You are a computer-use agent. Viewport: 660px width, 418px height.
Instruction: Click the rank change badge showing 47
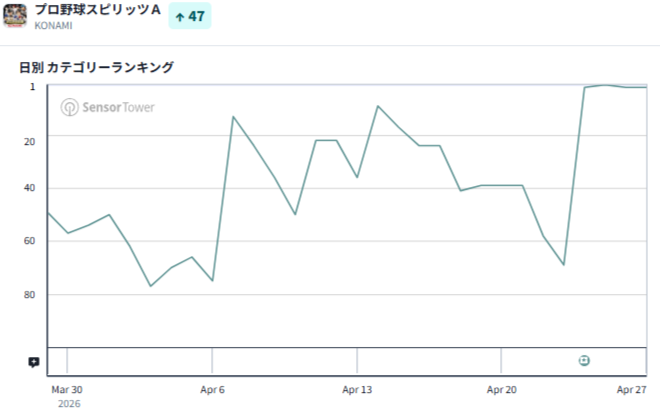point(190,16)
